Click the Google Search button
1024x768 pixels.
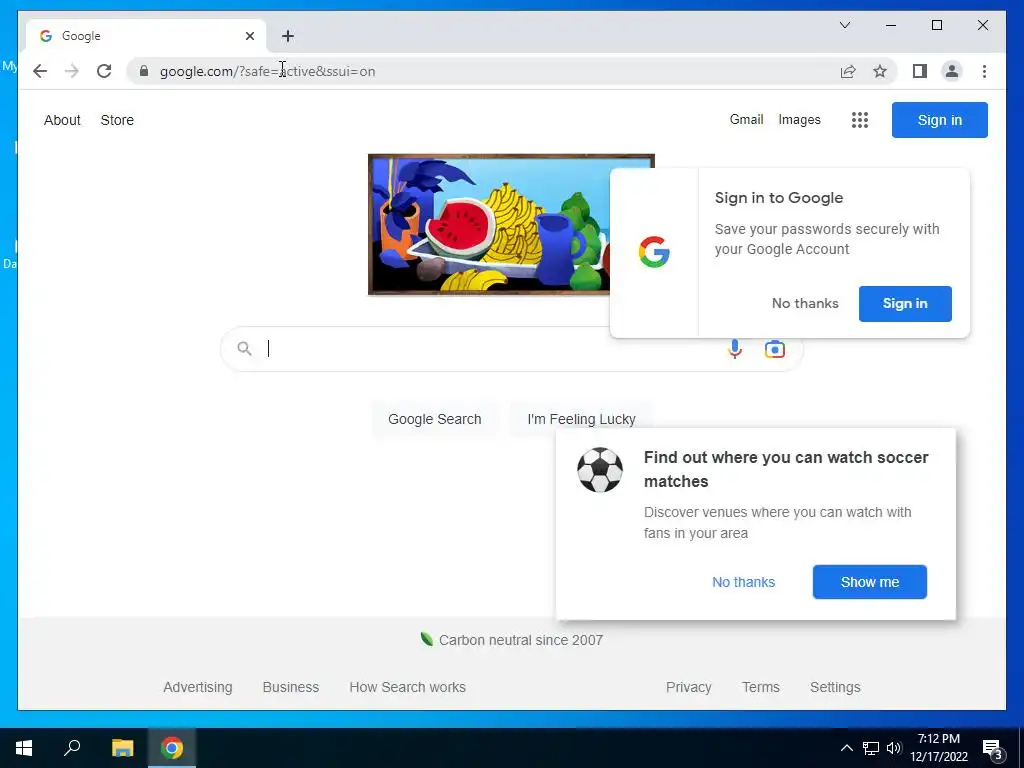[435, 419]
